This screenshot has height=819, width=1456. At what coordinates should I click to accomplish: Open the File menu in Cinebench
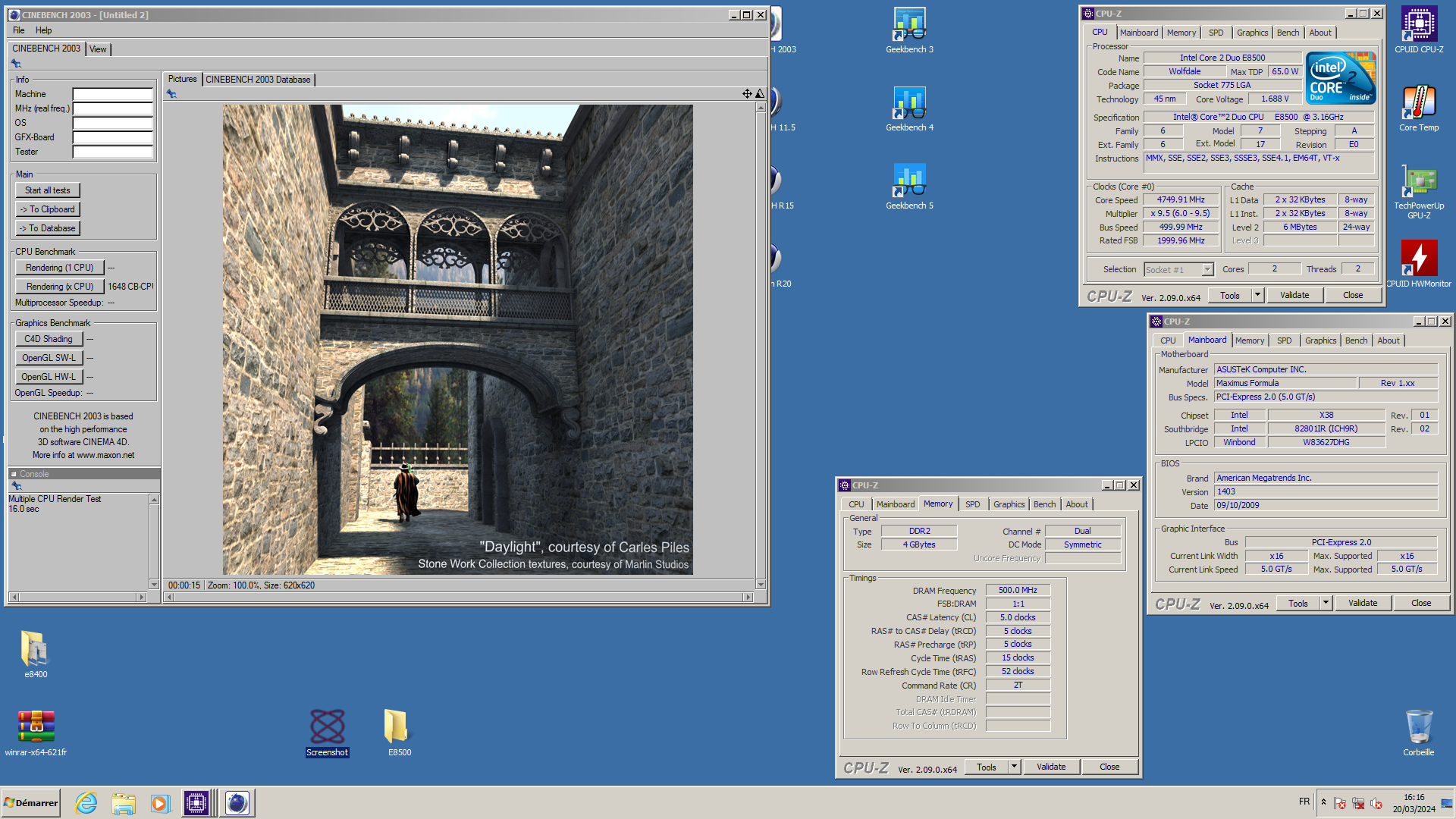coord(19,30)
